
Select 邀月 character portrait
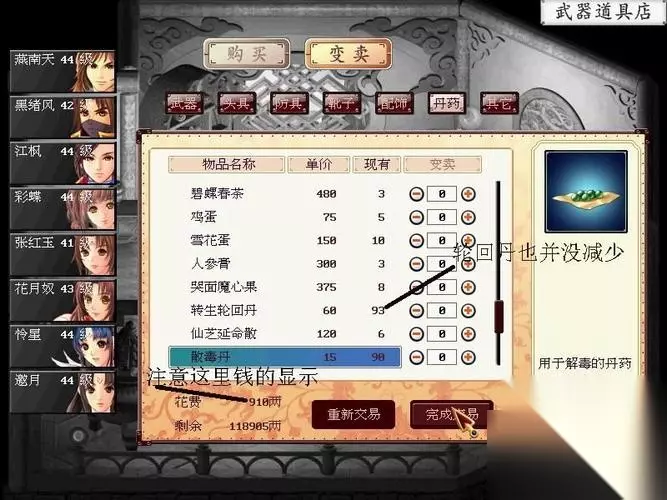tap(63, 392)
